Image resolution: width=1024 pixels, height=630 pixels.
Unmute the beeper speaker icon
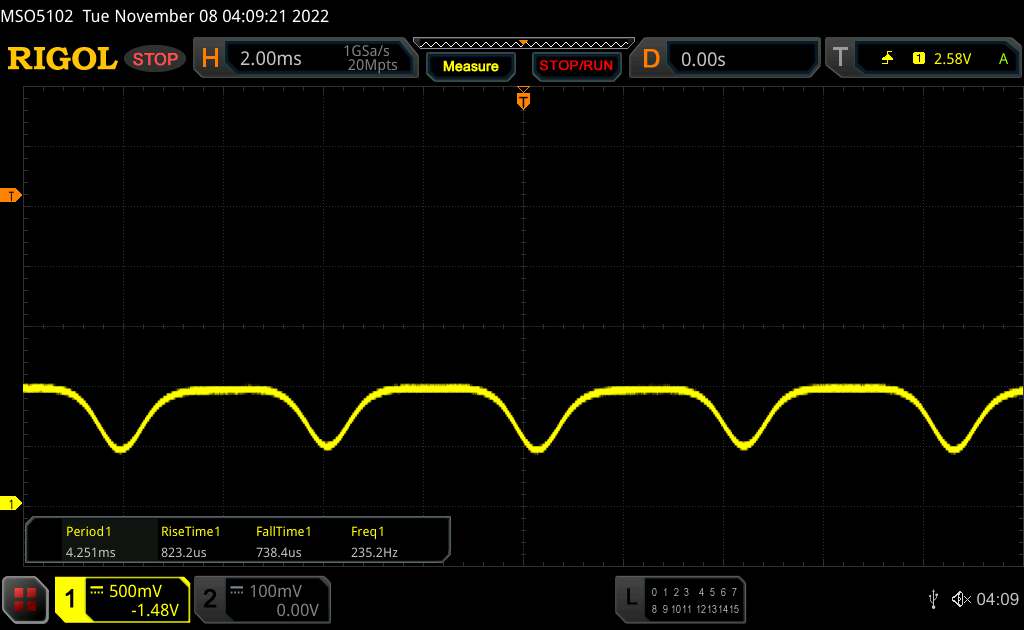click(960, 598)
